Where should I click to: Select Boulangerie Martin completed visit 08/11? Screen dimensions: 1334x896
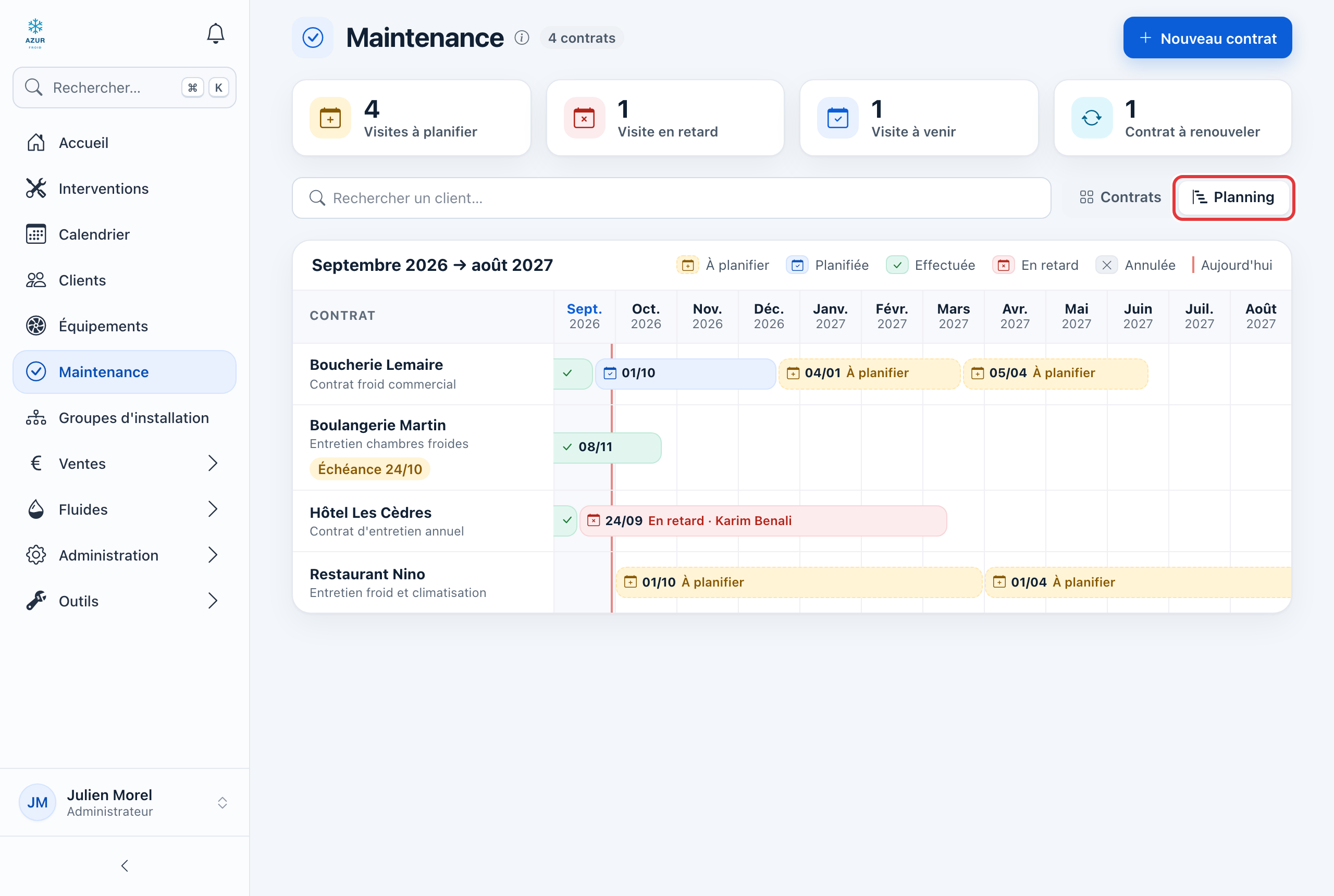(x=608, y=447)
